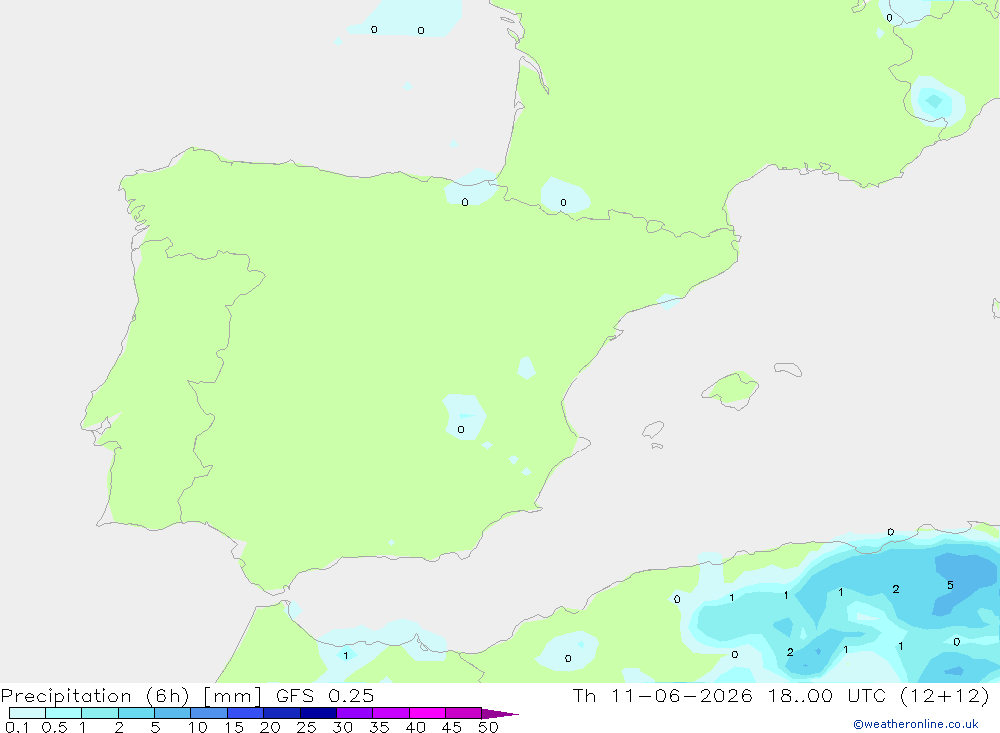1000x733 pixels.
Task: Pick the 30–35 mm violet legend swatch
Action: [355, 713]
